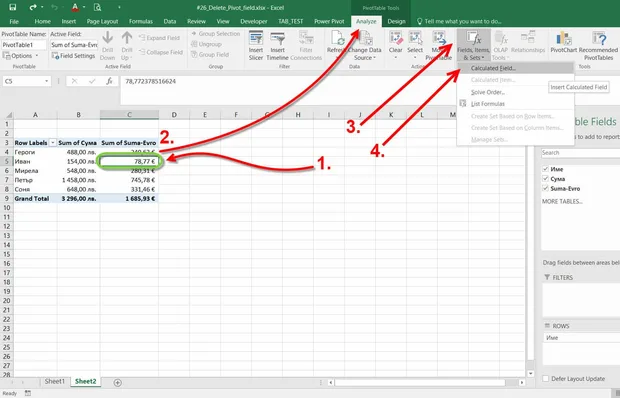Switch to the Formulas tab
620x398 pixels.
tap(140, 21)
